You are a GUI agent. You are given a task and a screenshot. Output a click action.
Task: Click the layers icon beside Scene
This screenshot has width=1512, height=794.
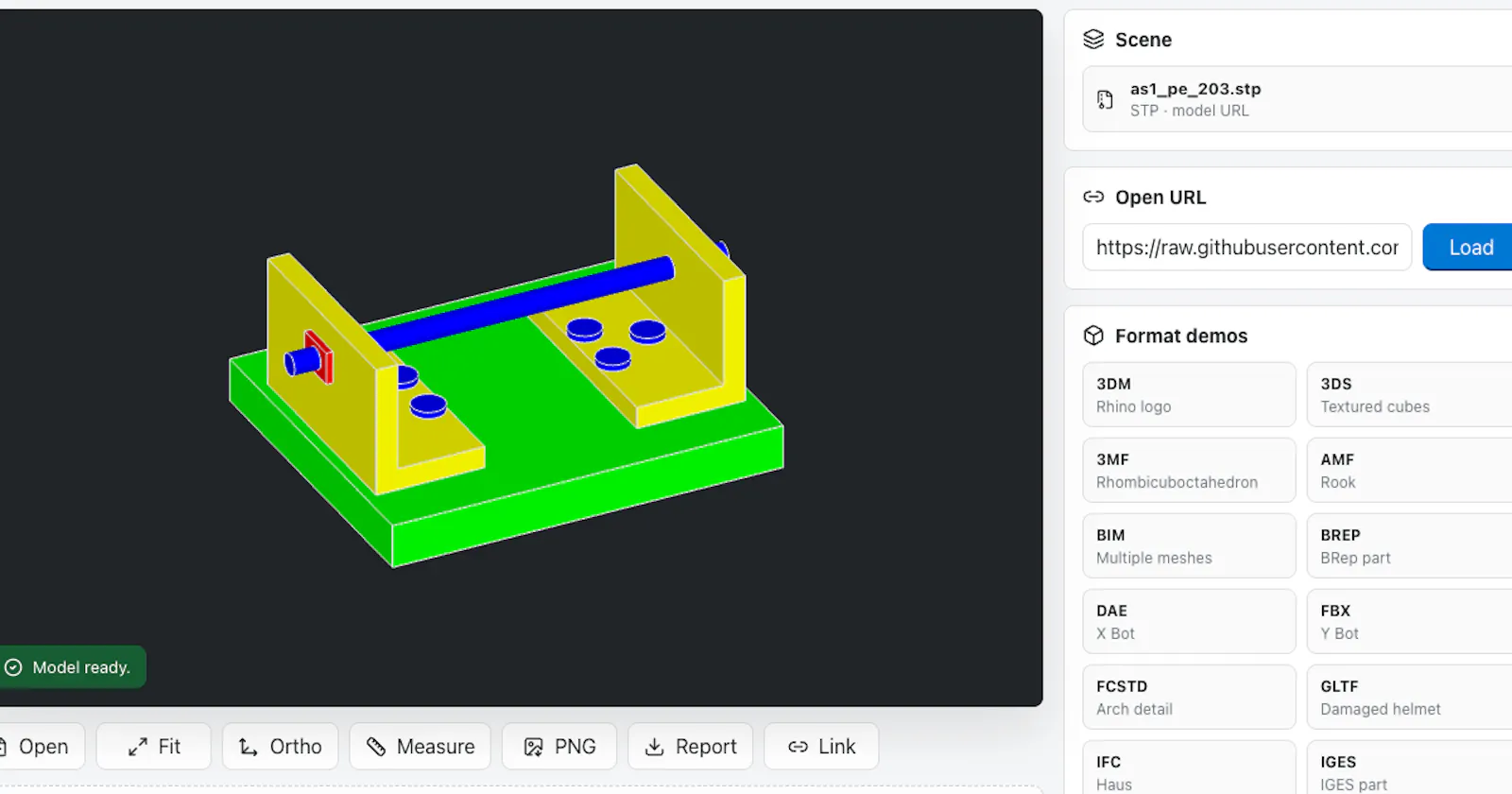pos(1093,39)
